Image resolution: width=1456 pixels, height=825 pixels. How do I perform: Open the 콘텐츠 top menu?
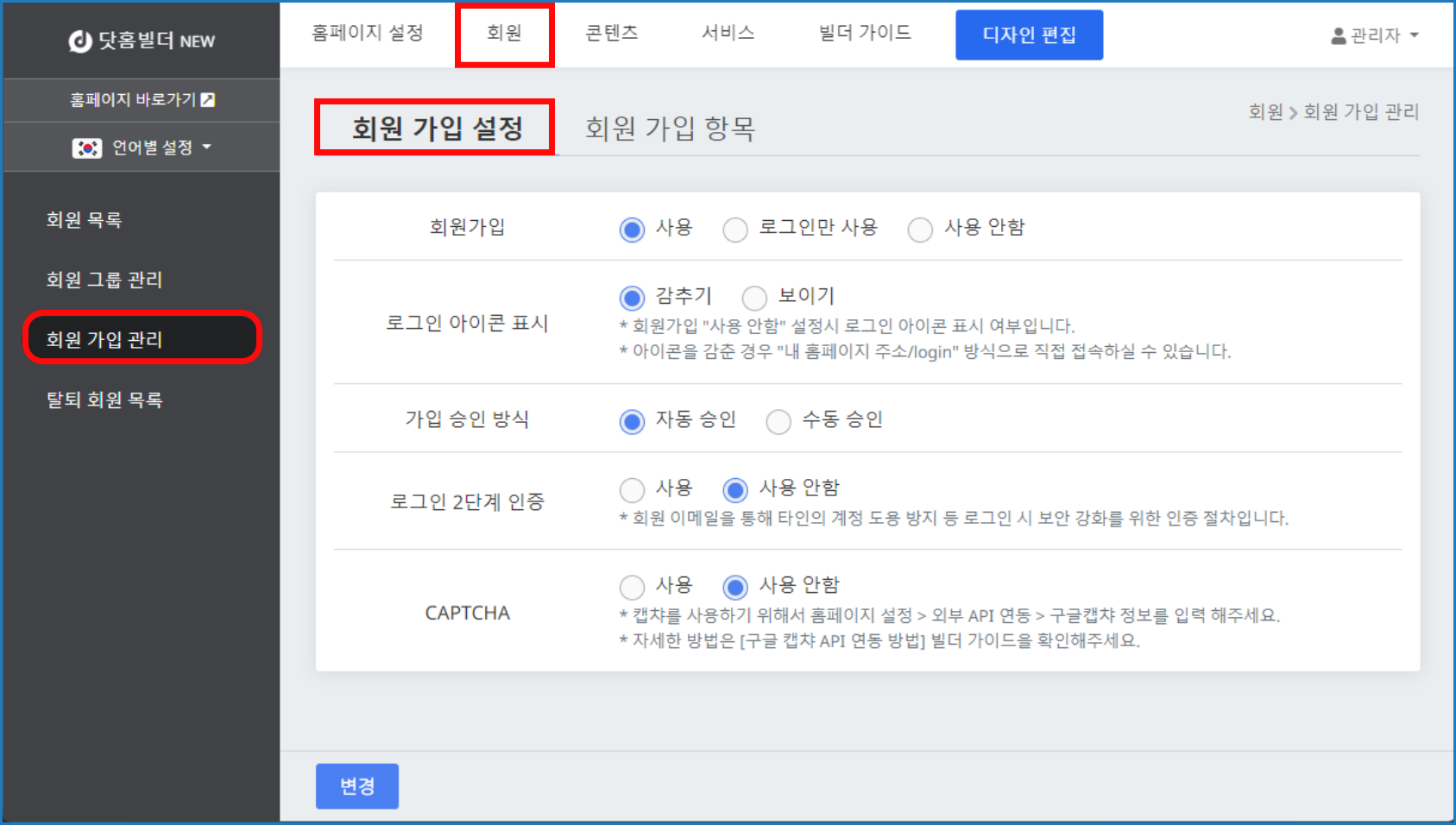pyautogui.click(x=611, y=33)
